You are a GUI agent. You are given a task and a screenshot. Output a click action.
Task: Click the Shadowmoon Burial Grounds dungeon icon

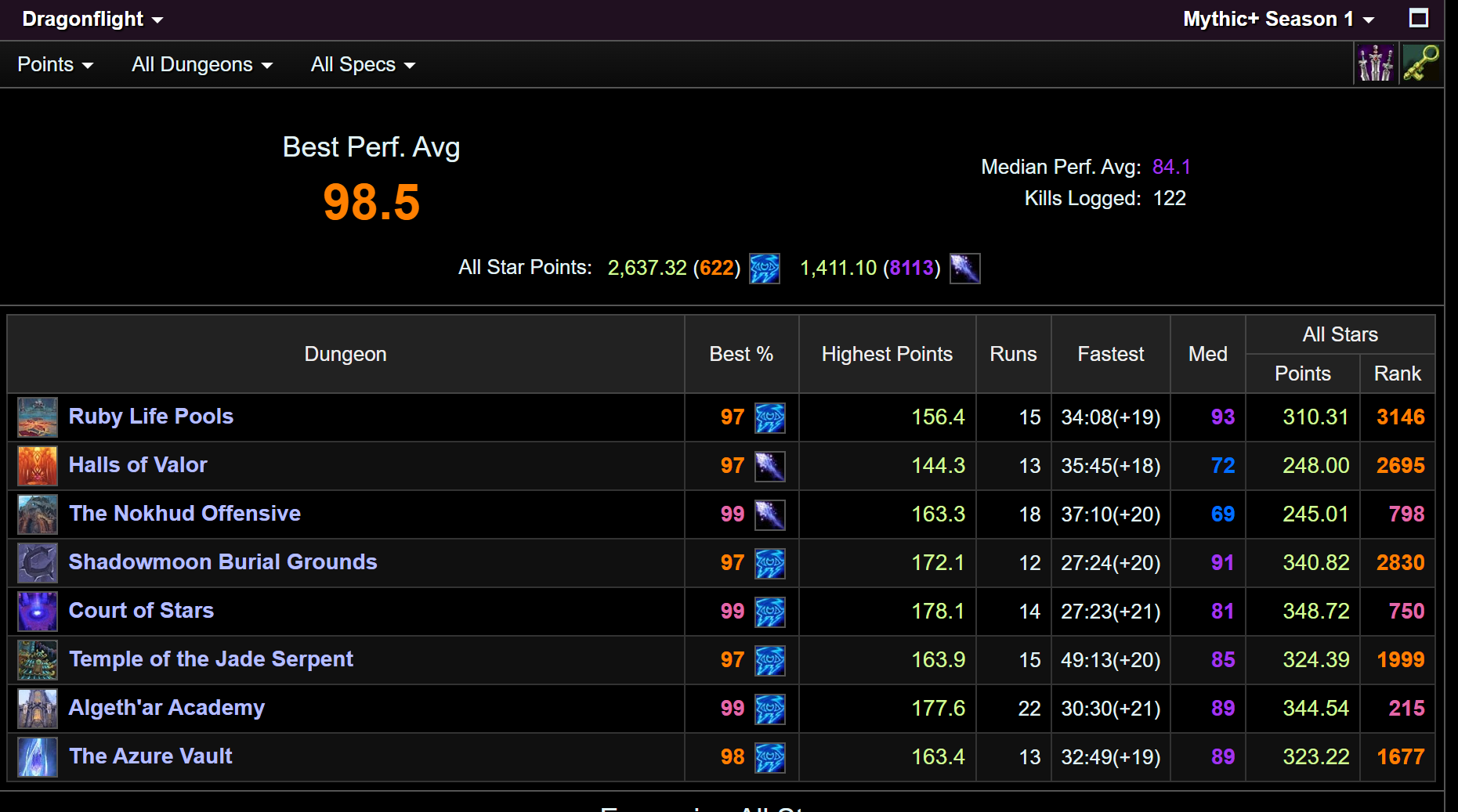point(37,563)
